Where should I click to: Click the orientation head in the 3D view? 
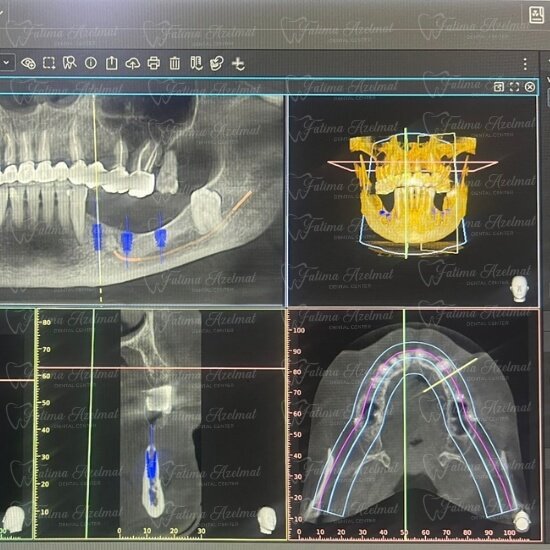pos(519,289)
